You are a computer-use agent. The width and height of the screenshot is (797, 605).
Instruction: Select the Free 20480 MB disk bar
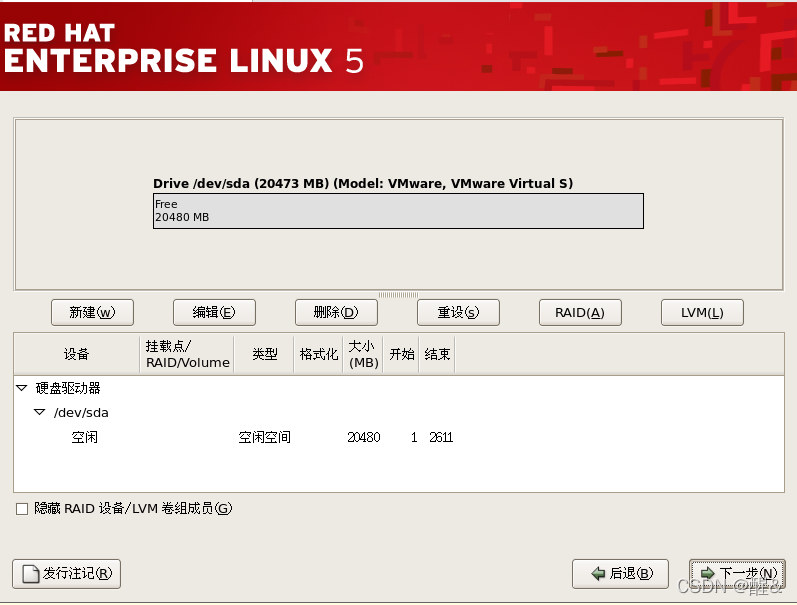pyautogui.click(x=398, y=211)
